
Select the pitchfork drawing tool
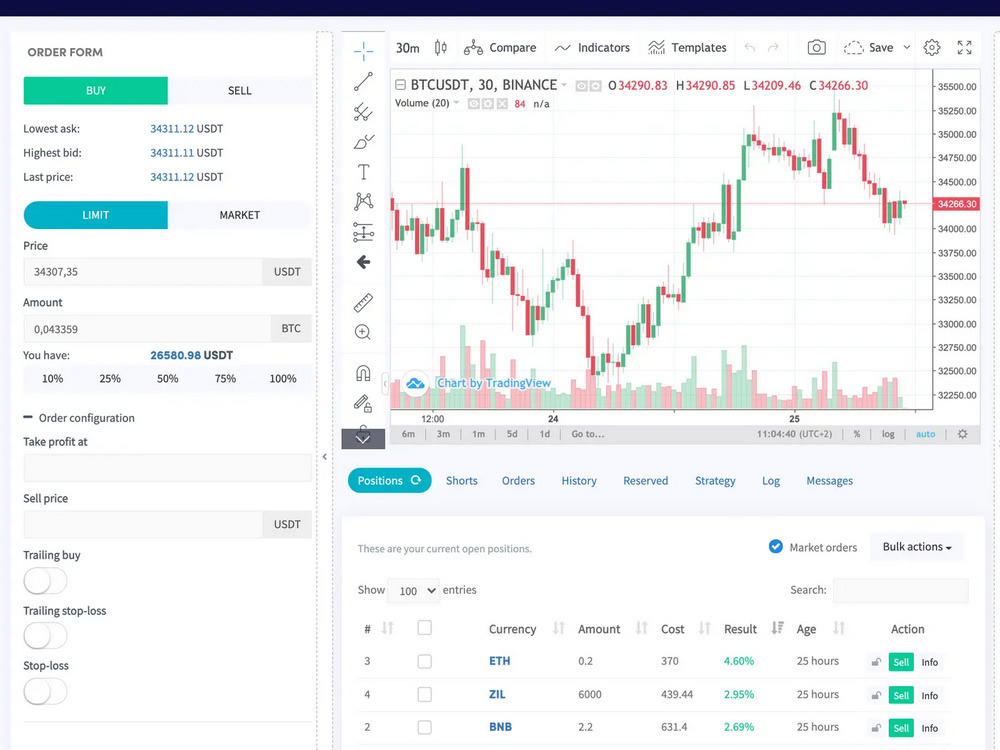point(364,112)
